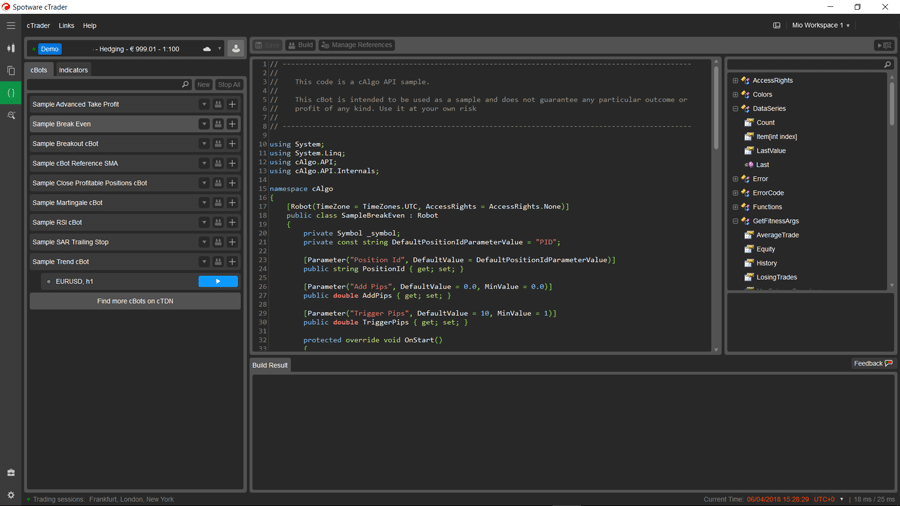
Task: Click the Manage References button
Action: click(356, 45)
